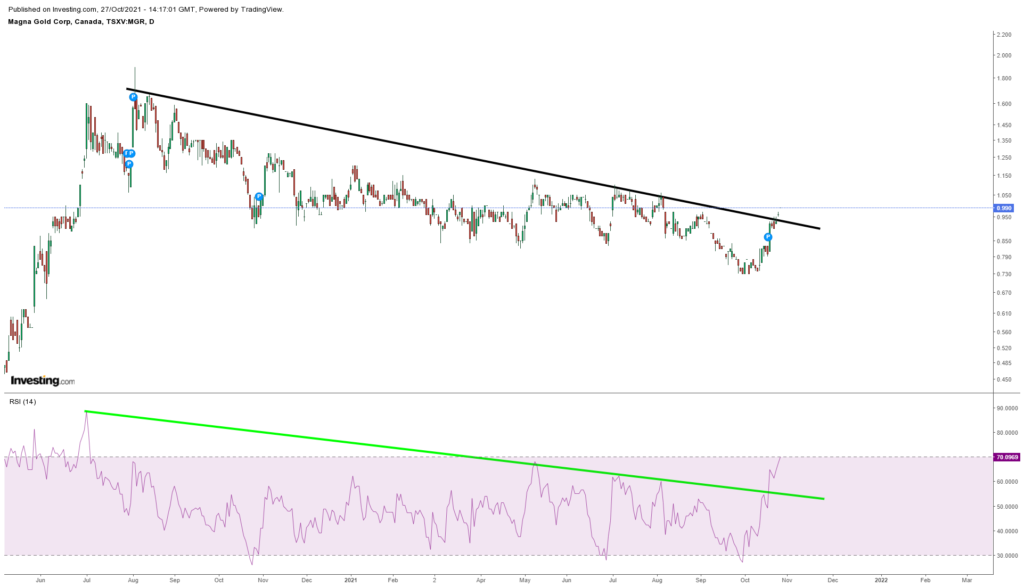Click the 1.800 price axis label
Image resolution: width=1024 pixels, height=587 pixels.
point(1004,78)
